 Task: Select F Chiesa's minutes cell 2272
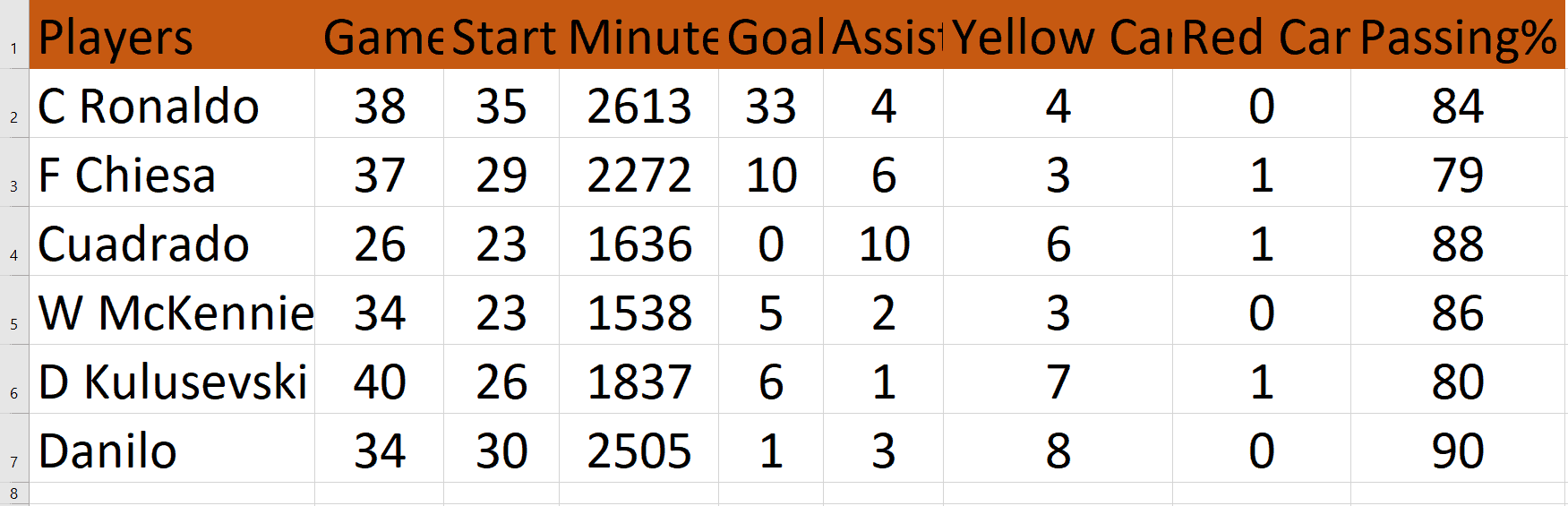pyautogui.click(x=638, y=176)
